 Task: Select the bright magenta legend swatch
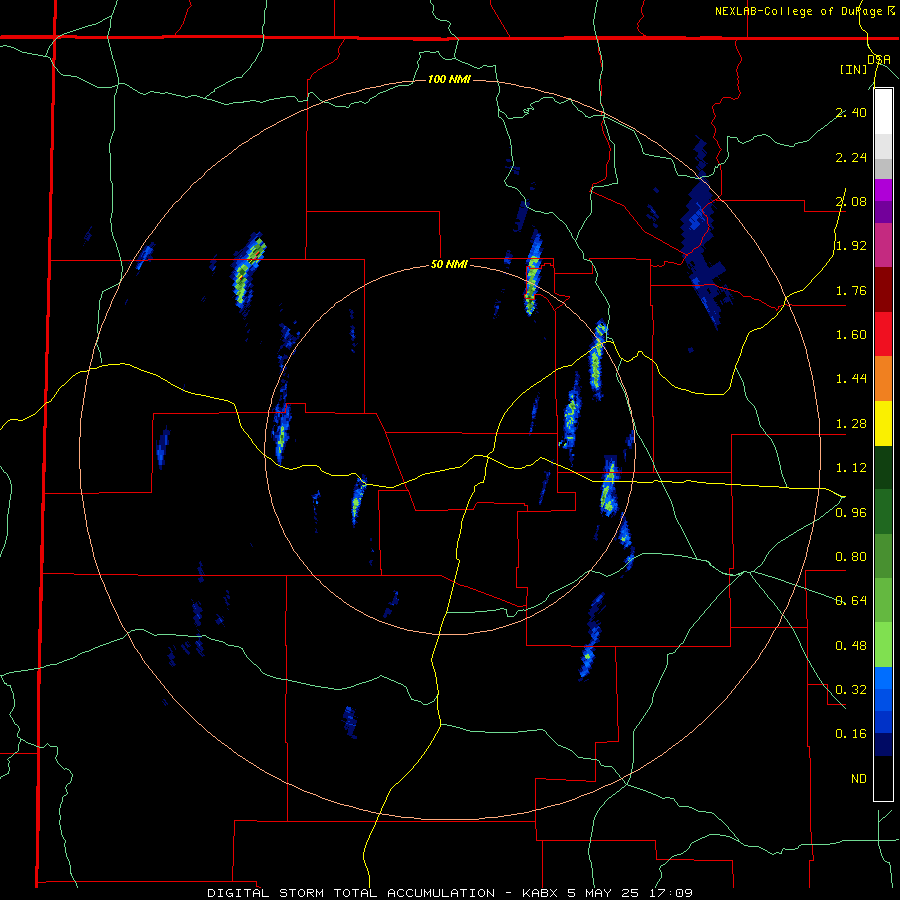click(883, 190)
